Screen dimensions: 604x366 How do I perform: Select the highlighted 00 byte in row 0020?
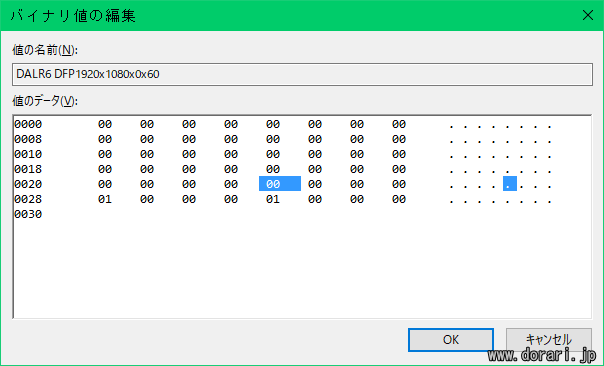[280, 184]
